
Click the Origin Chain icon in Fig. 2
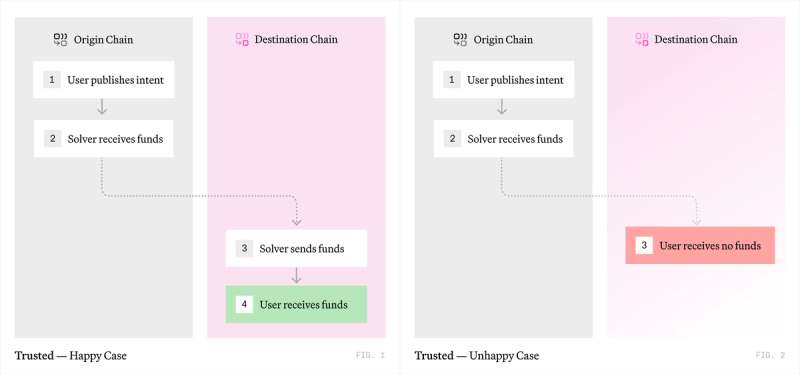point(460,40)
